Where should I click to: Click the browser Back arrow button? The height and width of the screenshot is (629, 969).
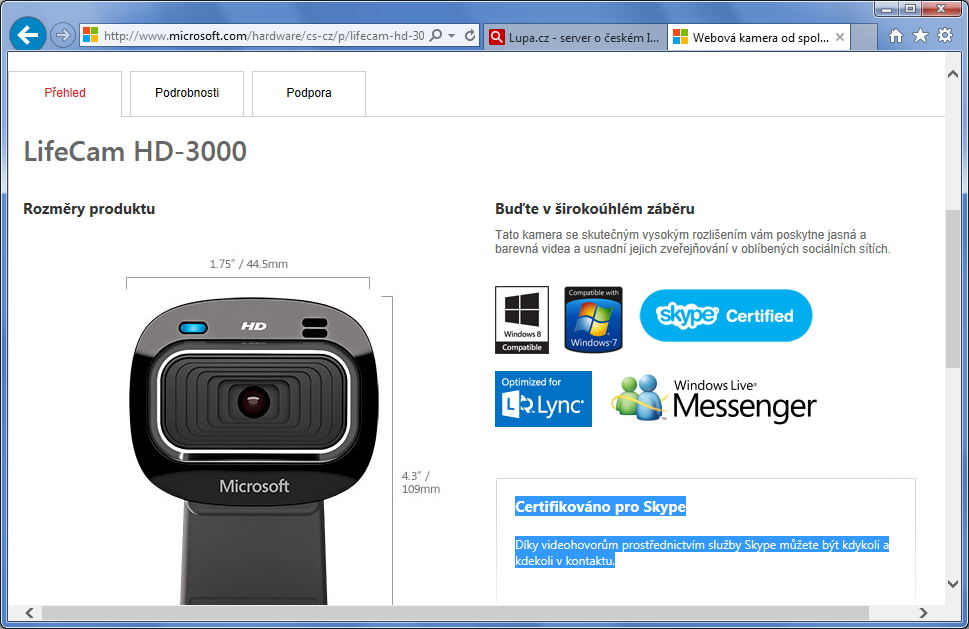pyautogui.click(x=28, y=36)
